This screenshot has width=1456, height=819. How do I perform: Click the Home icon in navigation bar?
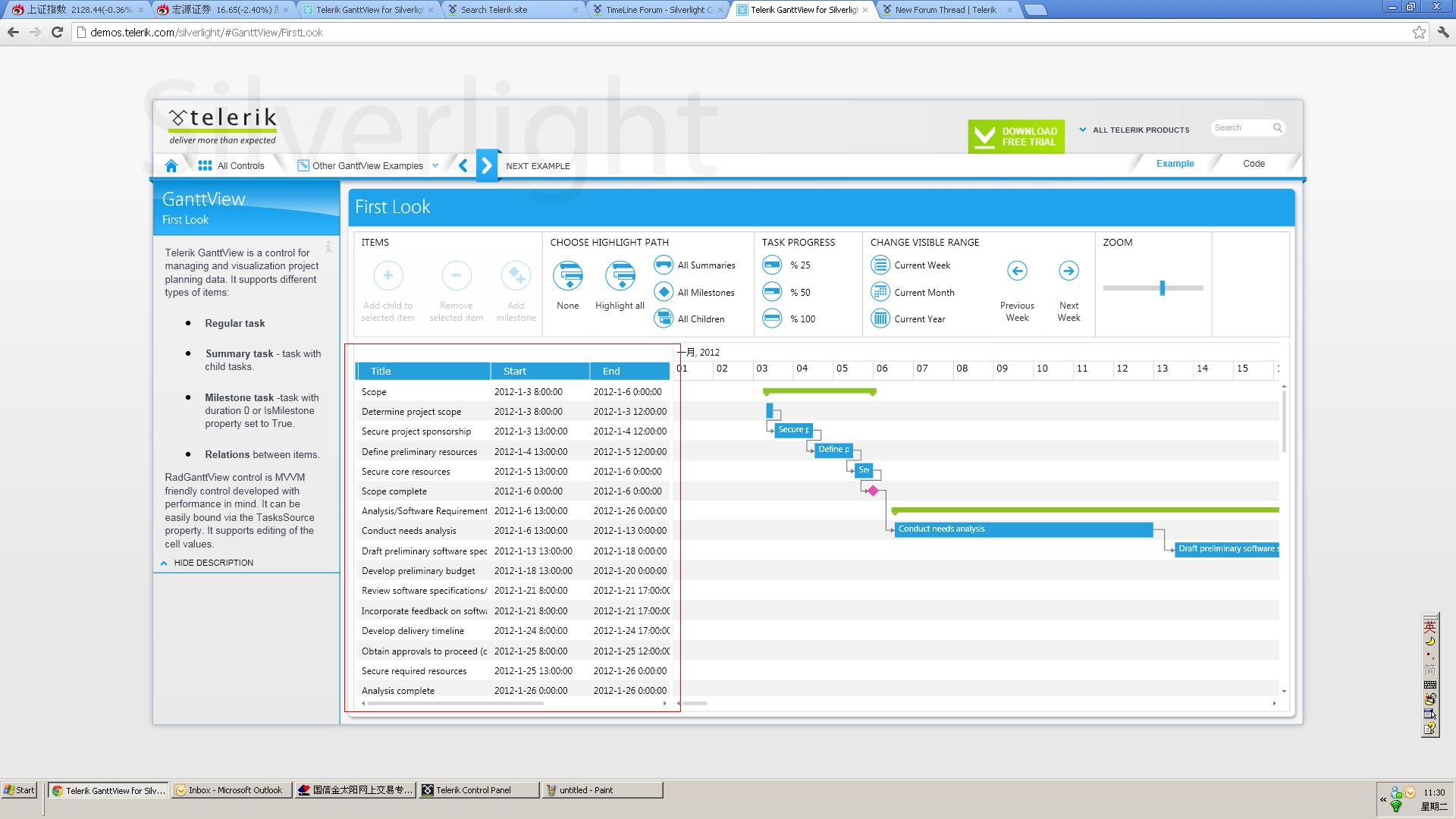(x=171, y=165)
